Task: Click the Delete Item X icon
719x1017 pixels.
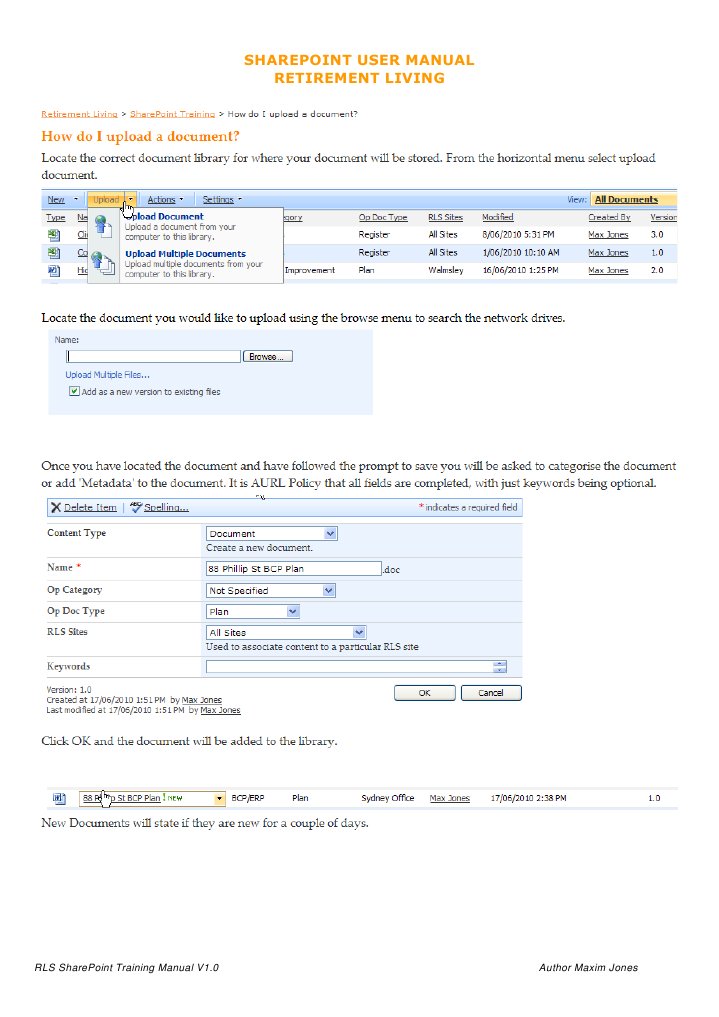Action: tap(56, 507)
